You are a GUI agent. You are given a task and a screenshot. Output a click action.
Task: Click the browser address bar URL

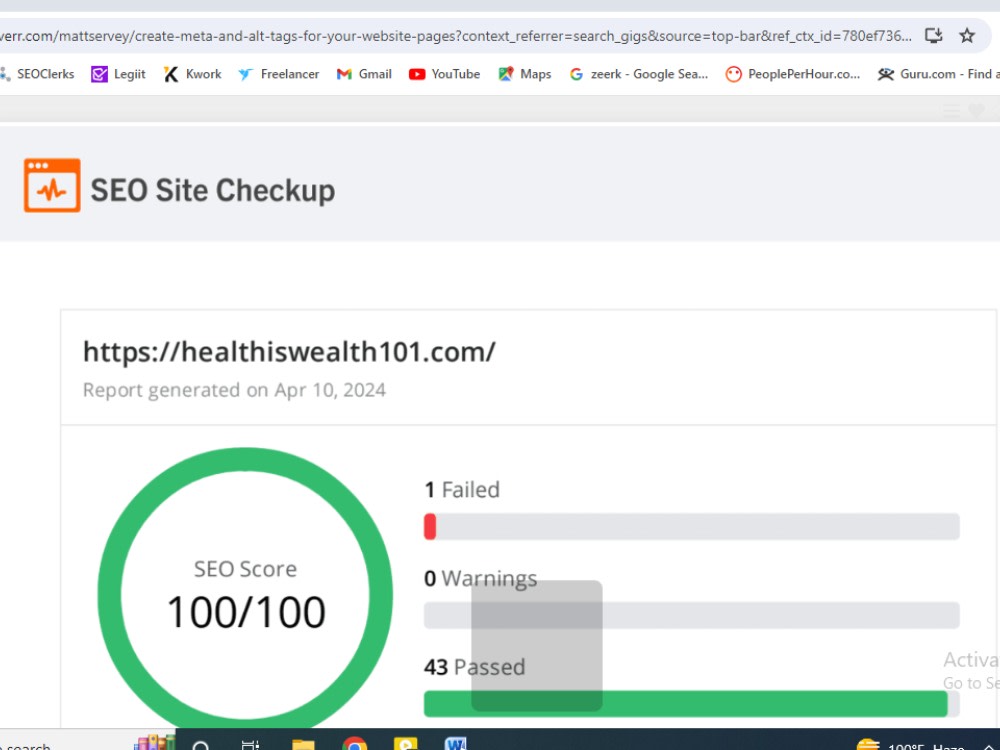456,36
